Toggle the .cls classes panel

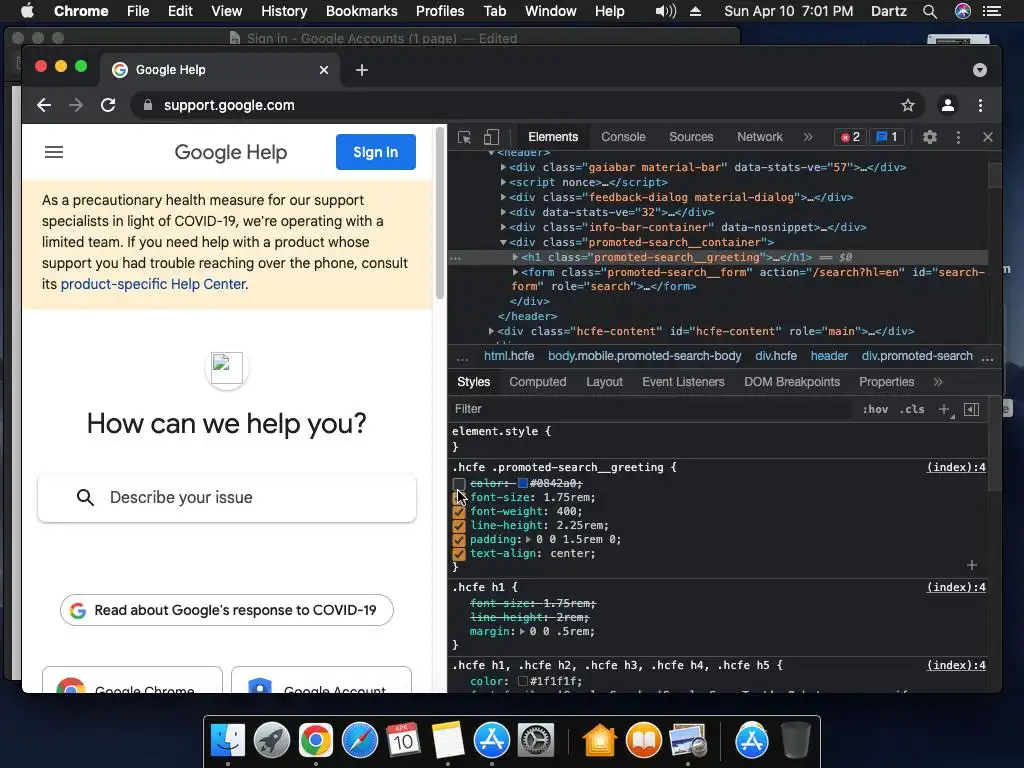(912, 409)
